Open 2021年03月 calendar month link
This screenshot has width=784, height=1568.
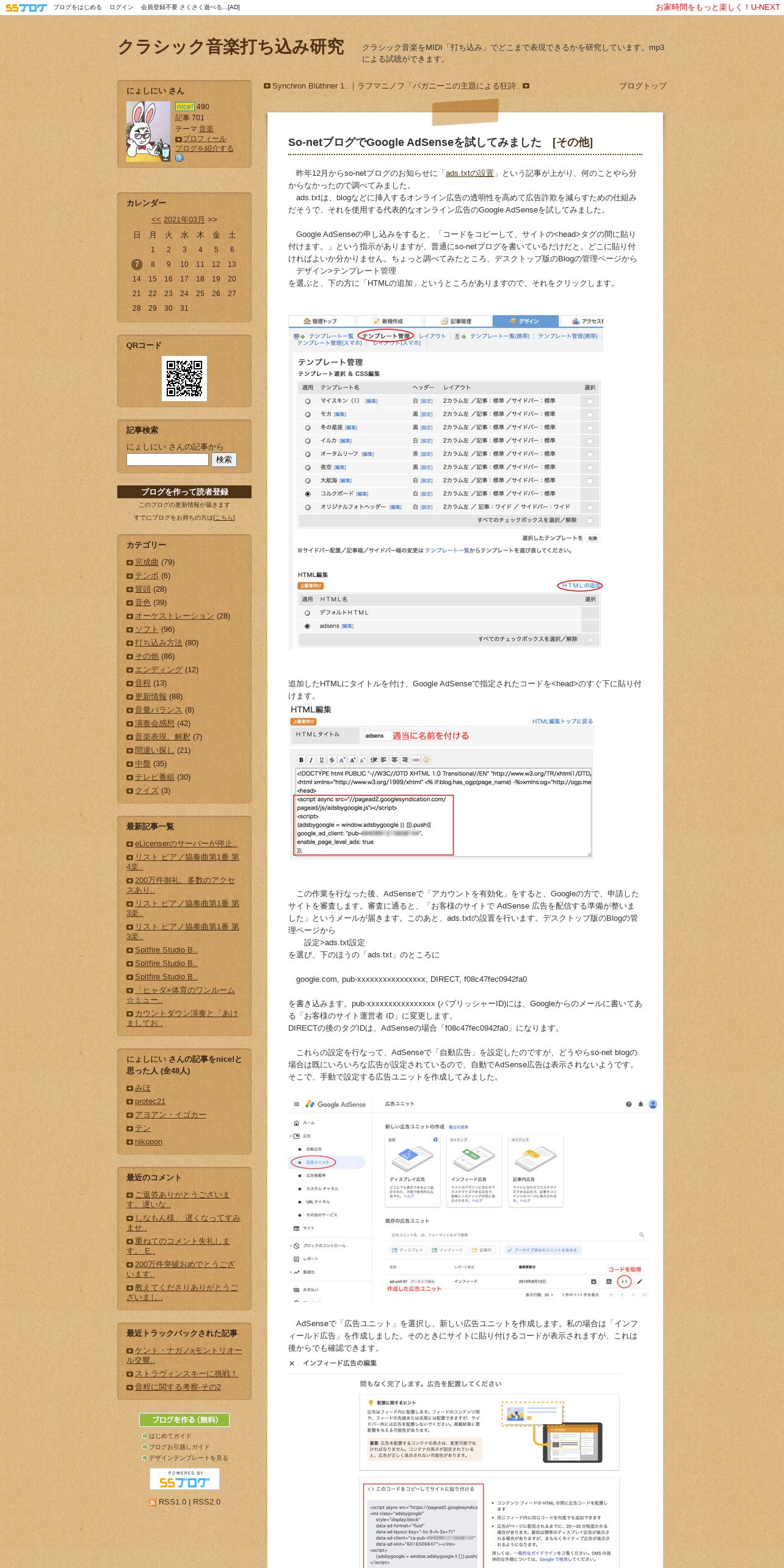(x=184, y=220)
